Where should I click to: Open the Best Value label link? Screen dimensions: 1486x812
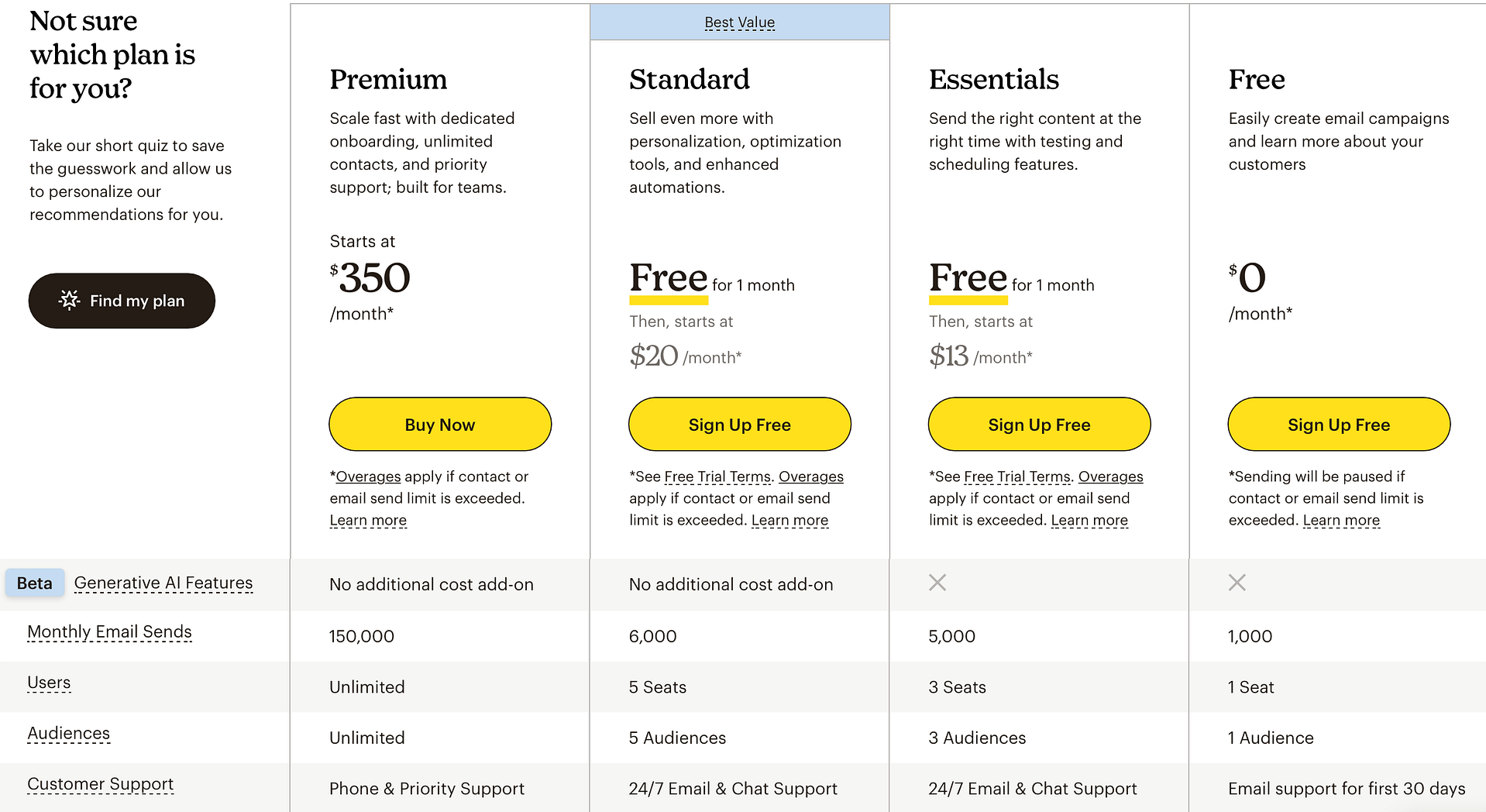click(740, 22)
